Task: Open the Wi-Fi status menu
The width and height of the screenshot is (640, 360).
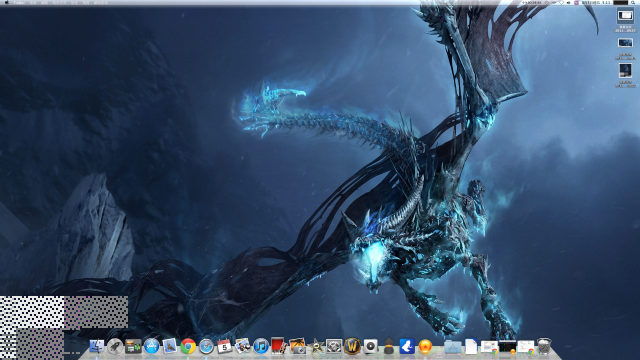Action: coord(561,2)
